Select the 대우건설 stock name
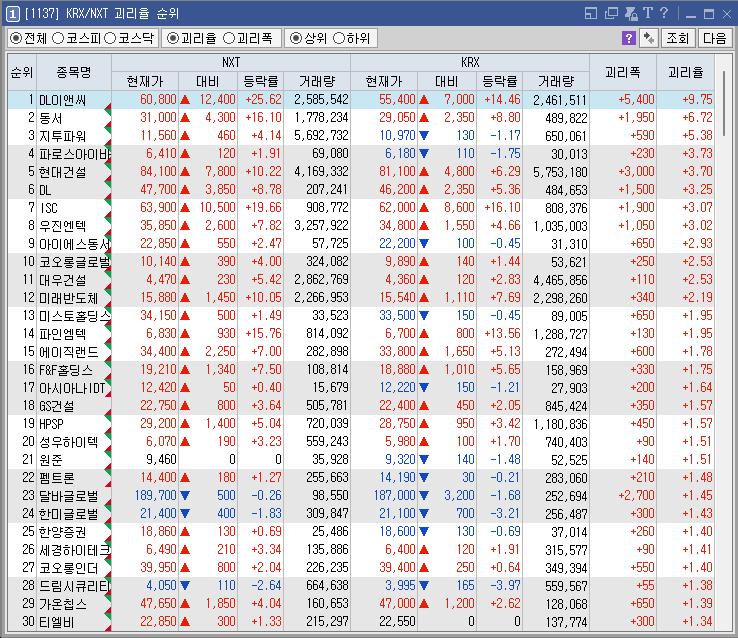The height and width of the screenshot is (638, 738). [63, 280]
